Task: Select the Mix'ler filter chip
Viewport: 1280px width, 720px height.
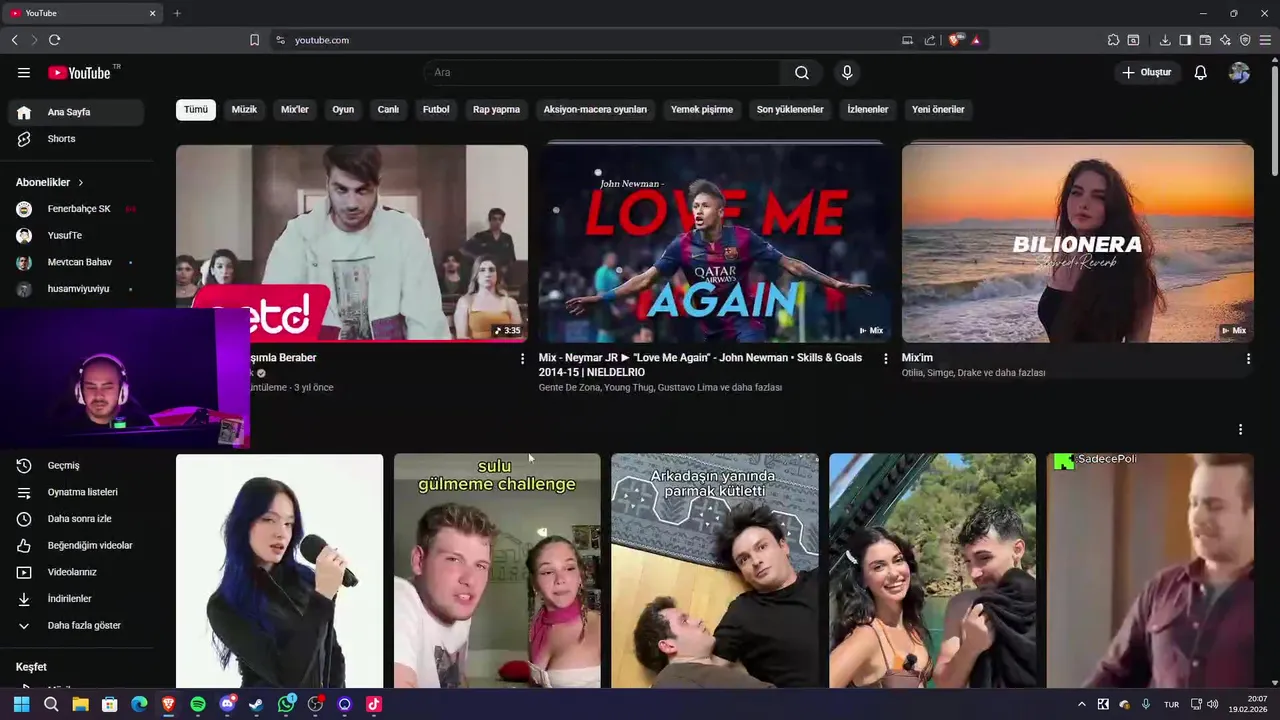Action: 295,109
